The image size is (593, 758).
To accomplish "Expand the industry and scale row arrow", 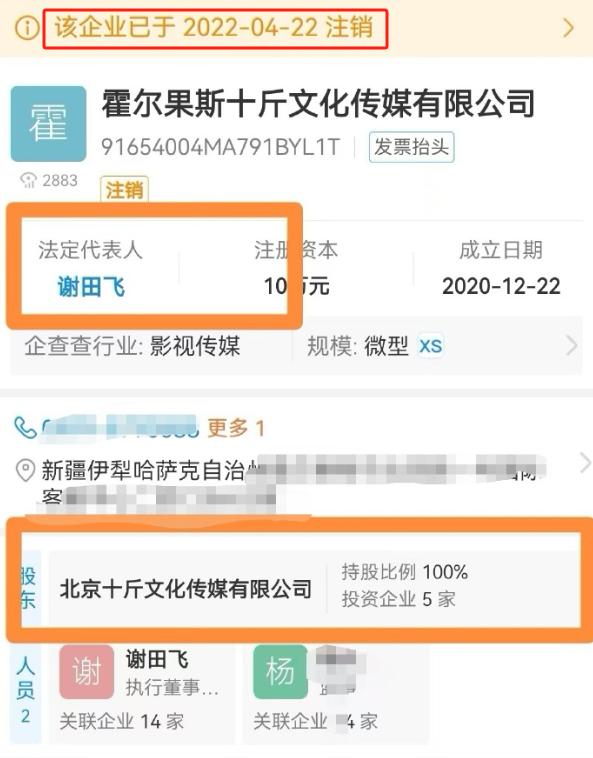I will tap(572, 346).
